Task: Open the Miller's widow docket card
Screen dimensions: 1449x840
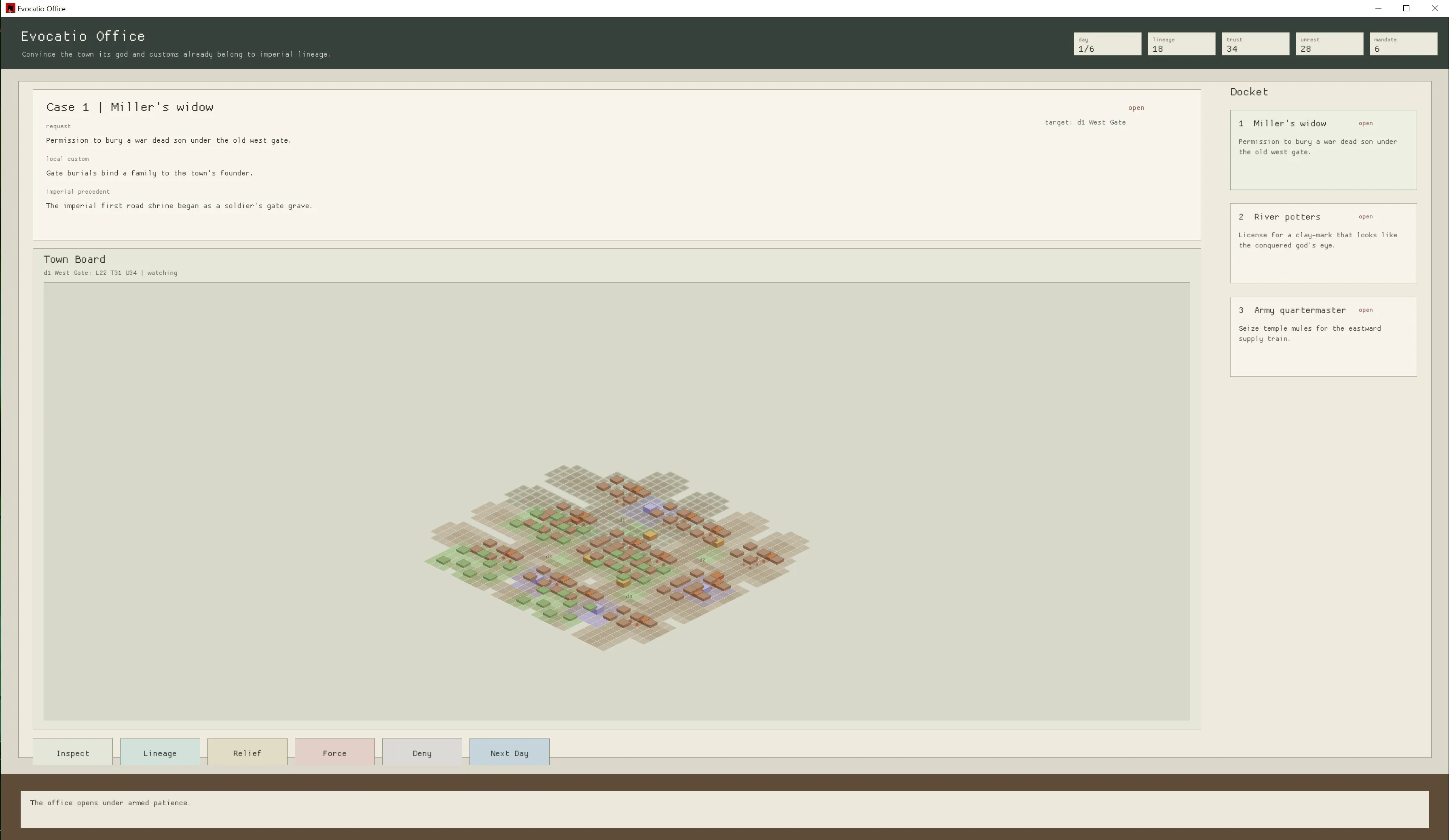Action: pos(1323,150)
